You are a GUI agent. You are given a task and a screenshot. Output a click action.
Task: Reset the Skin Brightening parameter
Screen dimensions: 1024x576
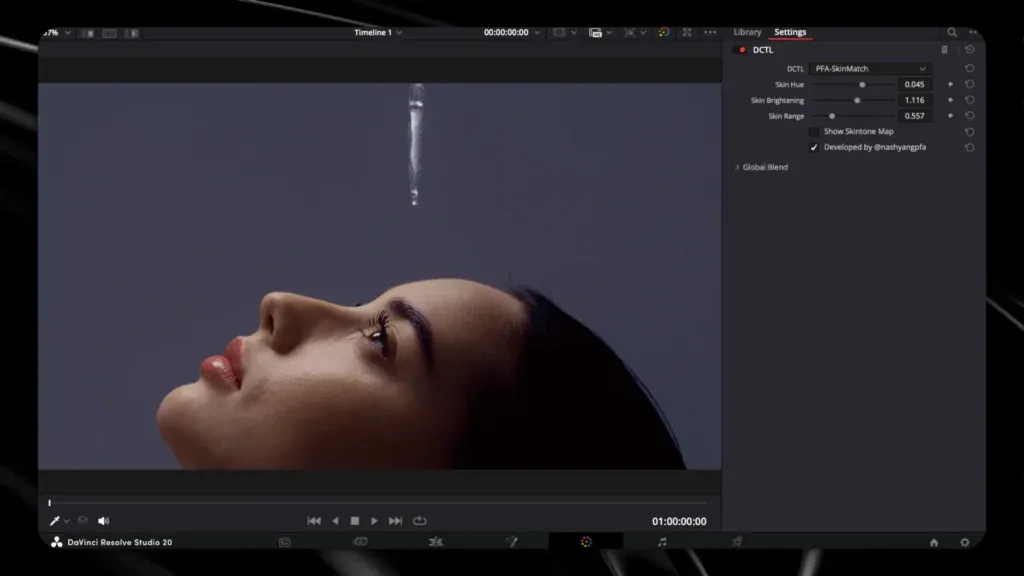point(969,100)
